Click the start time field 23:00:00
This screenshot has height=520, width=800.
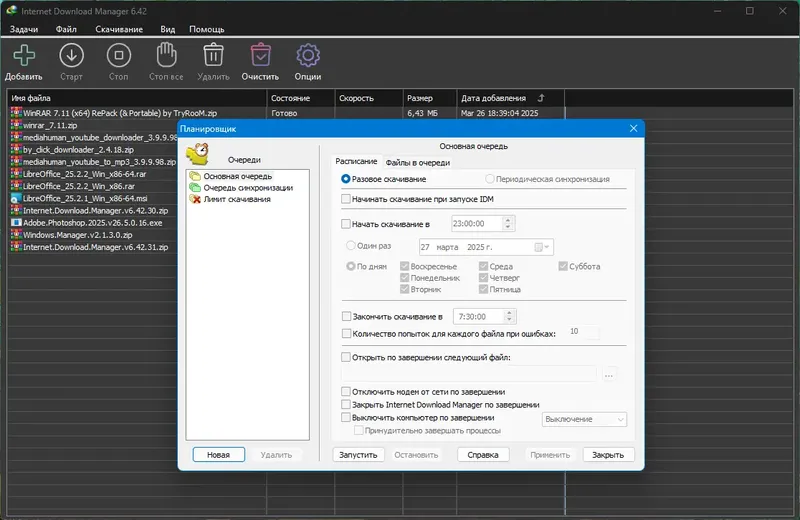[477, 224]
